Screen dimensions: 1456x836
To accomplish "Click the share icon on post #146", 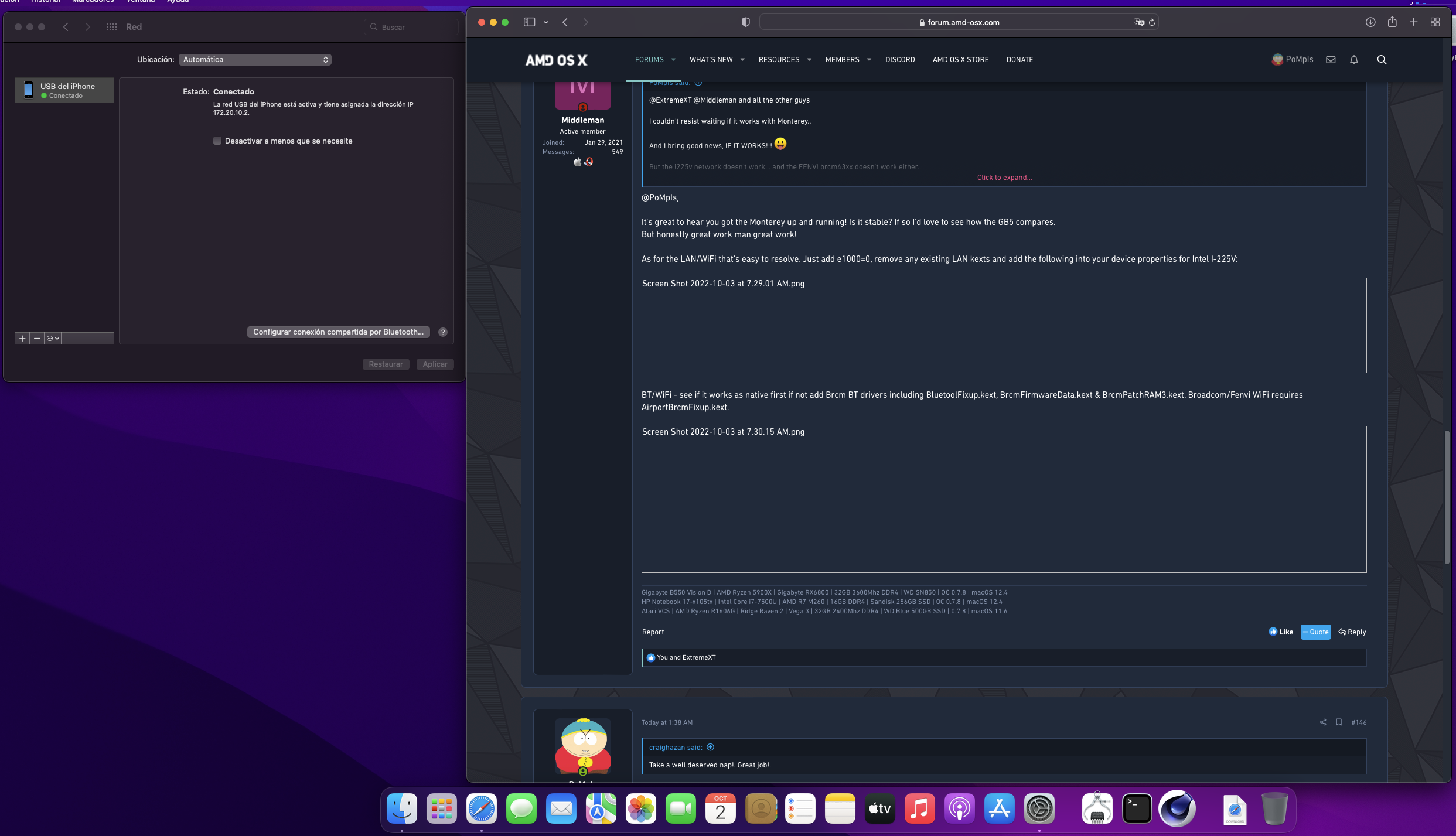I will 1323,722.
